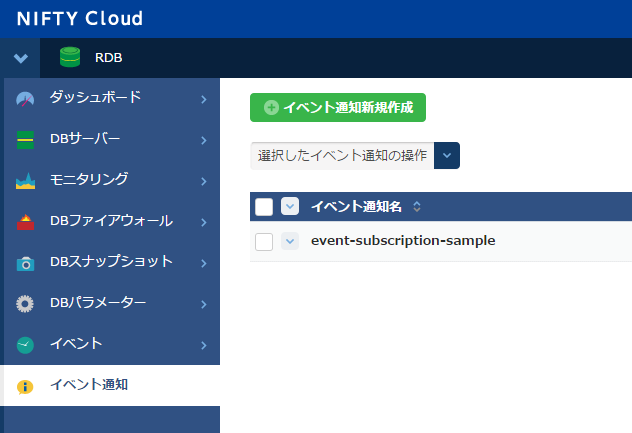The height and width of the screenshot is (433, 632).
Task: Click the イベント clock icon
Action: click(x=25, y=345)
